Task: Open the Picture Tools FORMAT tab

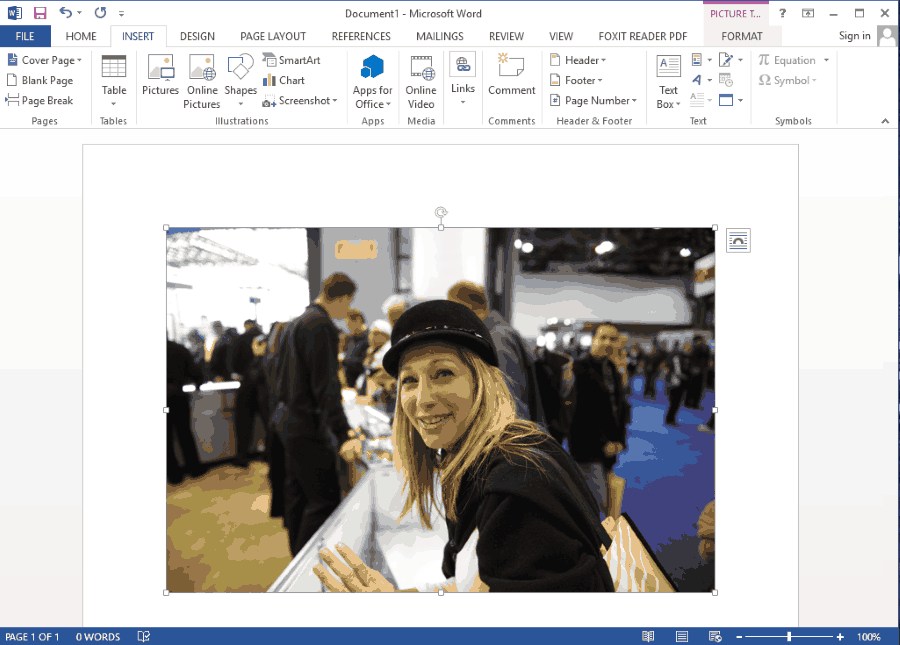Action: coord(742,36)
